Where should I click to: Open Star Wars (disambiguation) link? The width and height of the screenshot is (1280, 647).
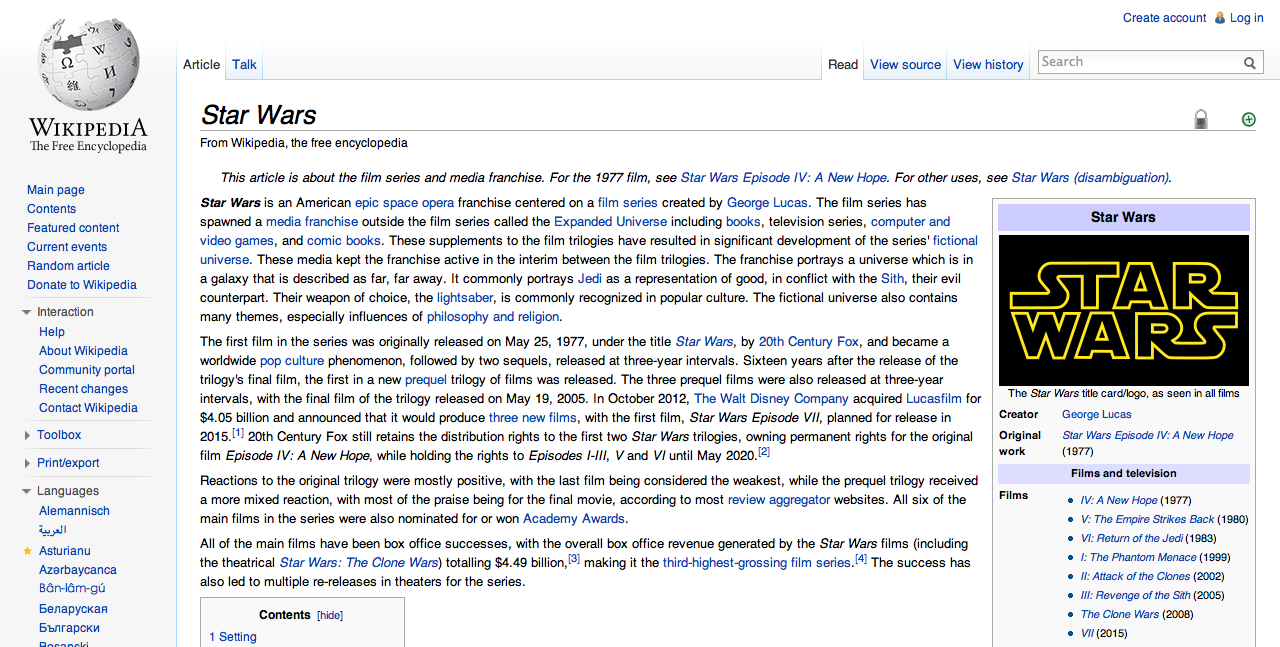[1090, 178]
